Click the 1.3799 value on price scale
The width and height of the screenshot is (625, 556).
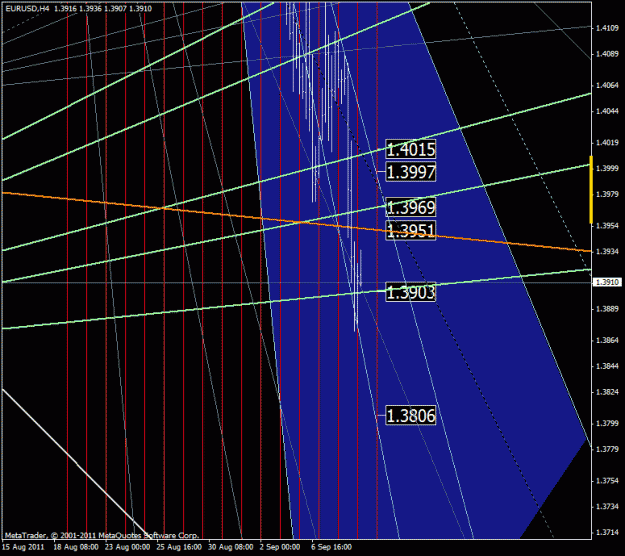pyautogui.click(x=607, y=423)
